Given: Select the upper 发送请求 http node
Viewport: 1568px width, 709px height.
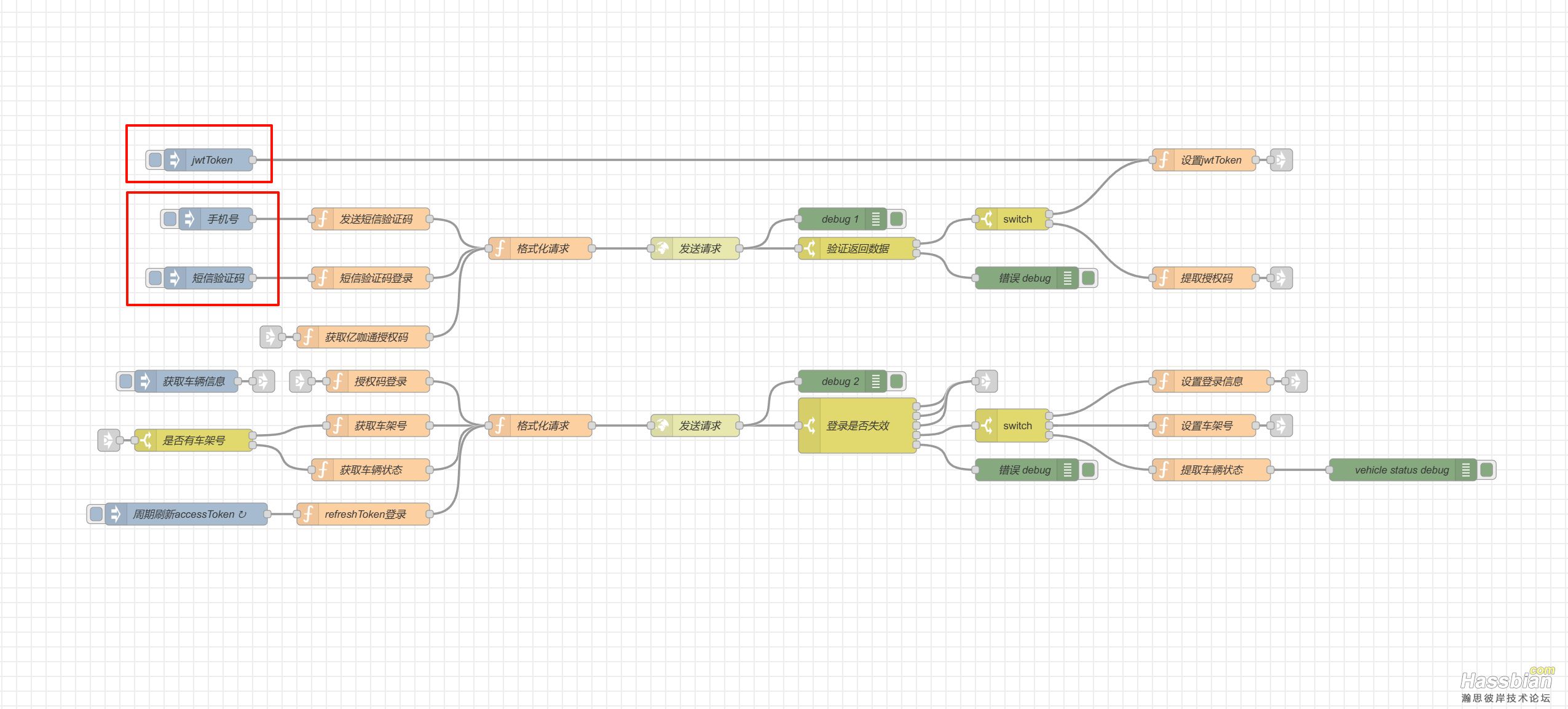Looking at the screenshot, I should click(695, 248).
